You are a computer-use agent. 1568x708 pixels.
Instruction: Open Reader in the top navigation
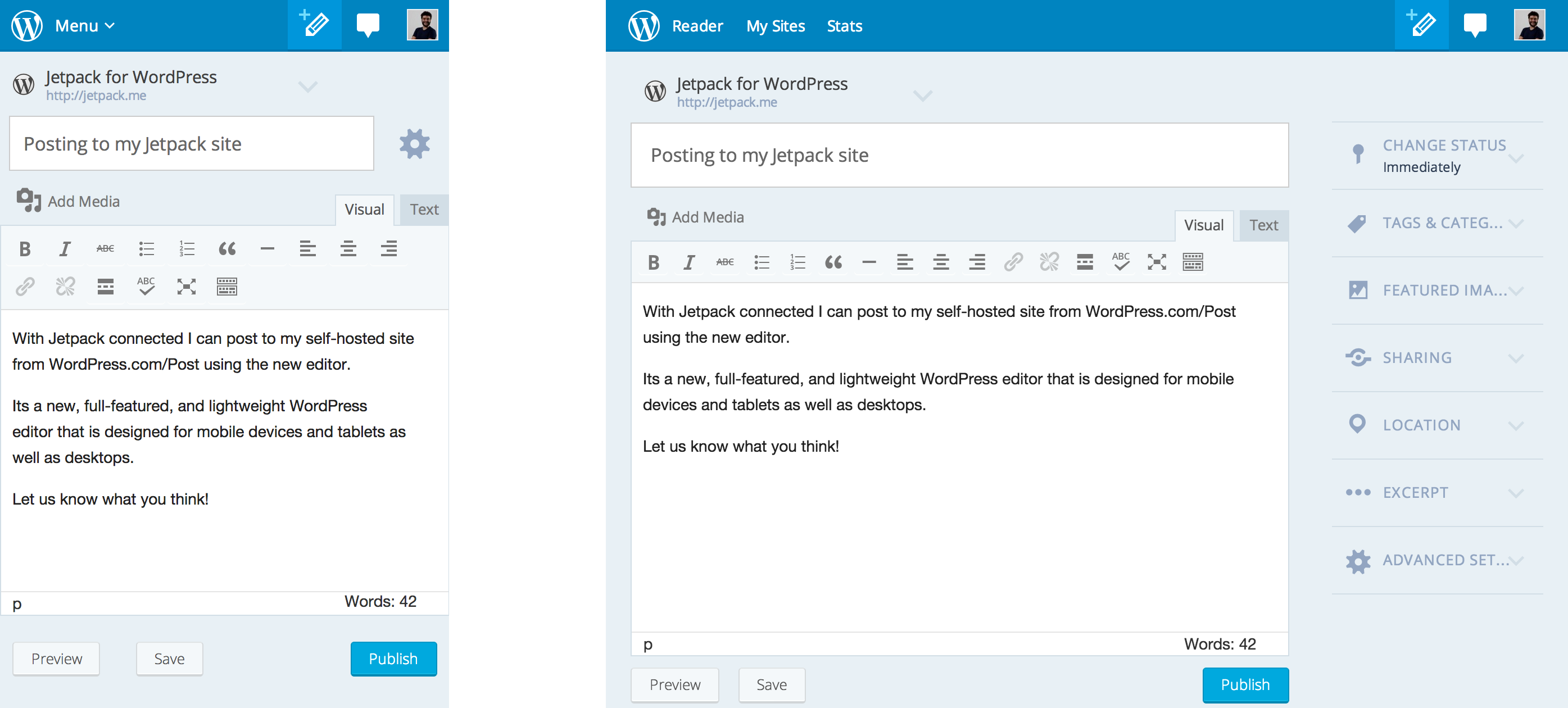click(x=697, y=26)
